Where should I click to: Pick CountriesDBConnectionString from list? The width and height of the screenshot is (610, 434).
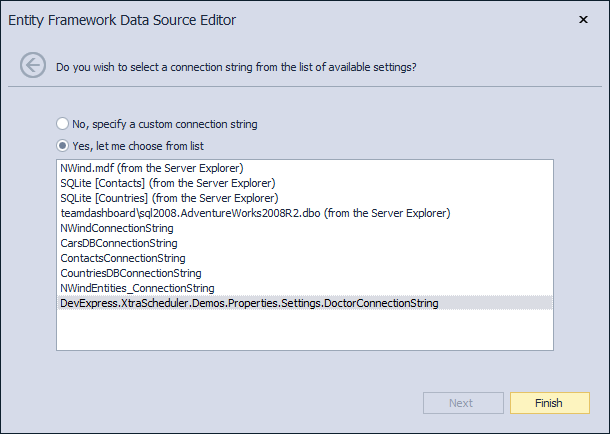click(x=131, y=273)
